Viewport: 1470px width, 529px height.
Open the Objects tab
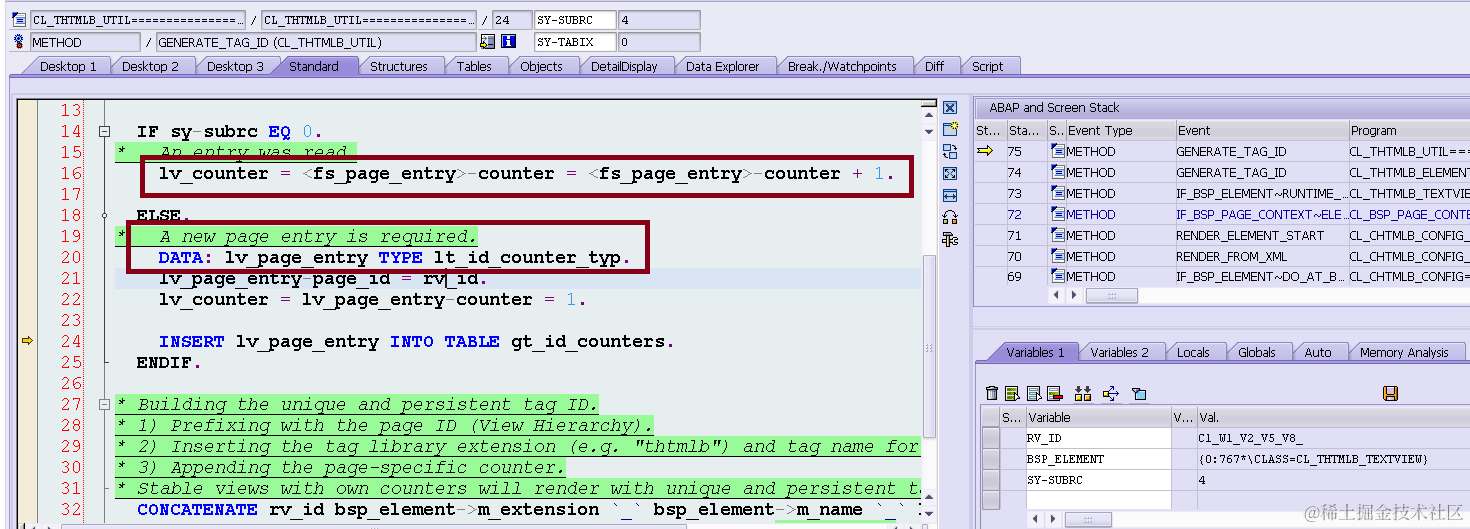click(x=541, y=66)
